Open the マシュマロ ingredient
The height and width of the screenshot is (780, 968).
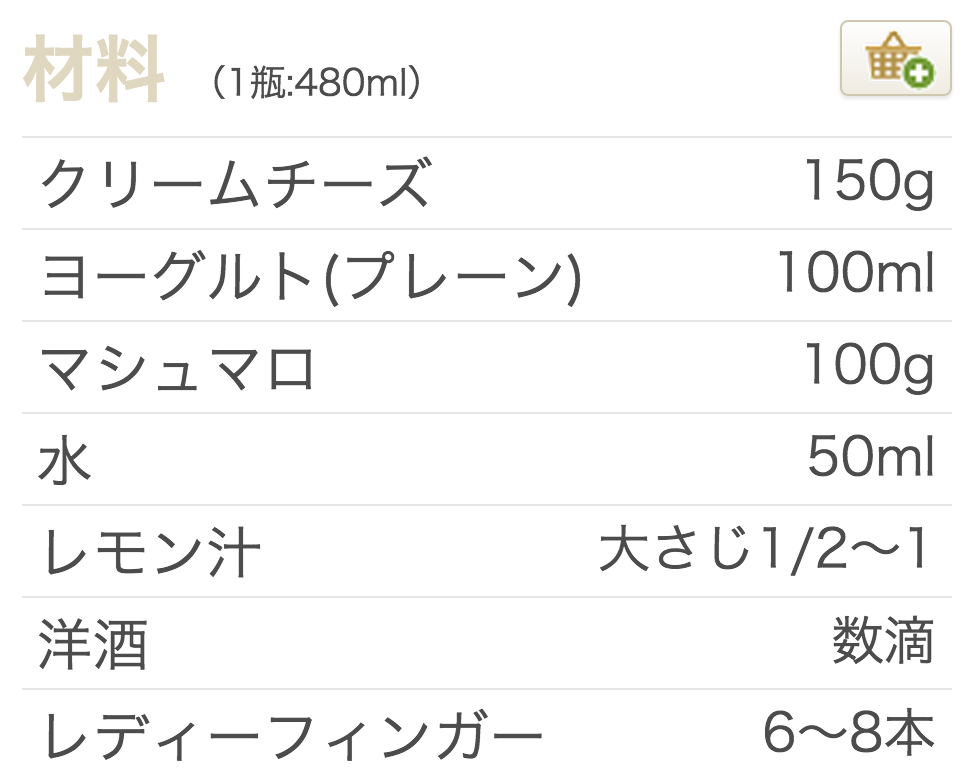(177, 368)
